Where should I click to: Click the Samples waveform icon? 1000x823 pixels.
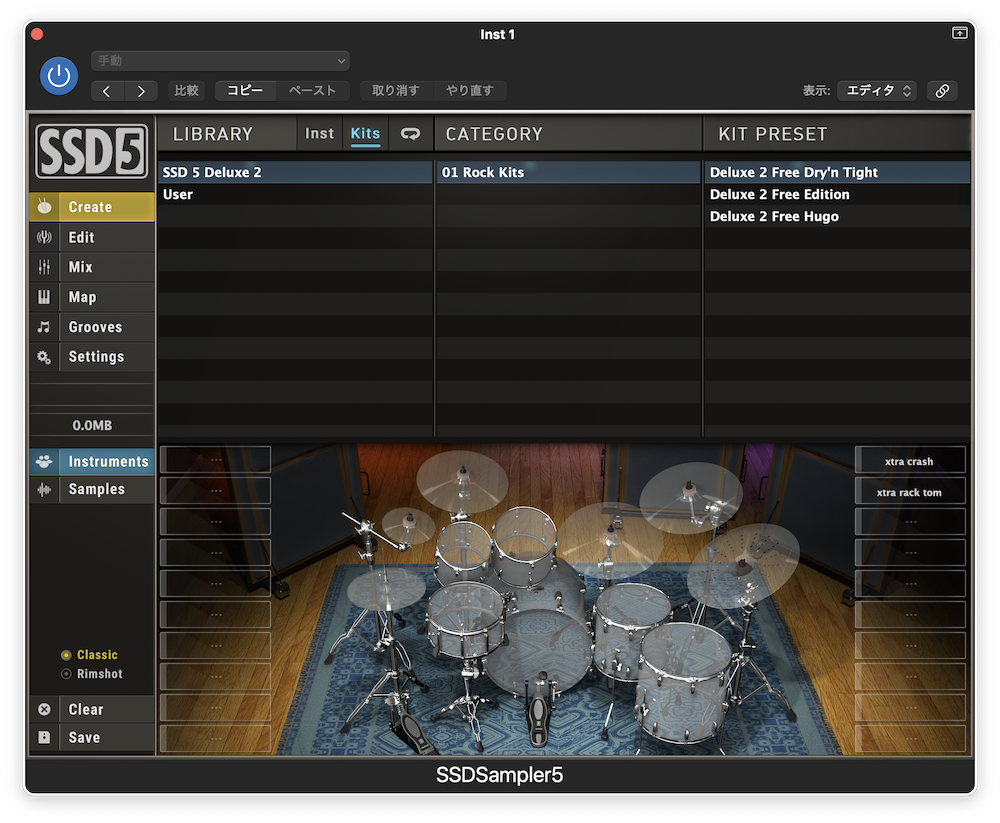click(x=44, y=489)
